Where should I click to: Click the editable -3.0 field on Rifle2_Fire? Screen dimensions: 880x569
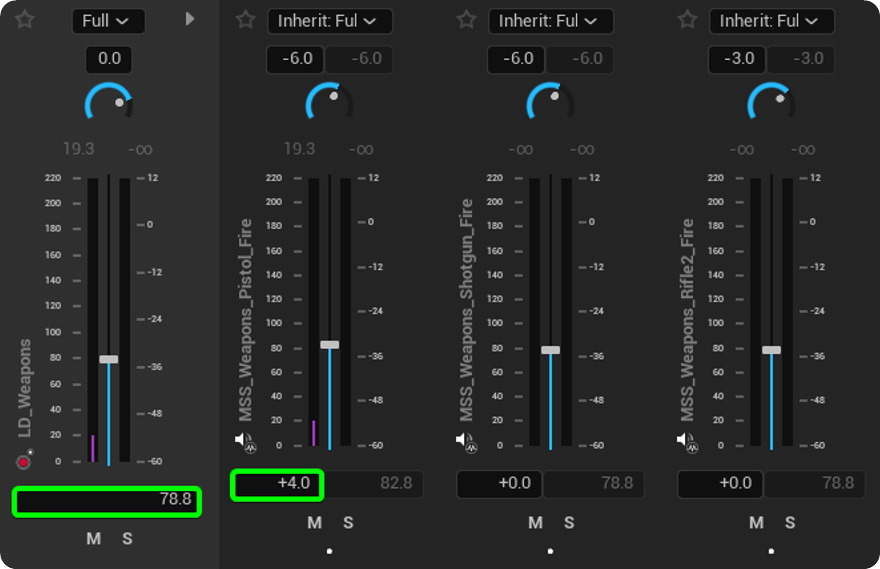(x=738, y=59)
